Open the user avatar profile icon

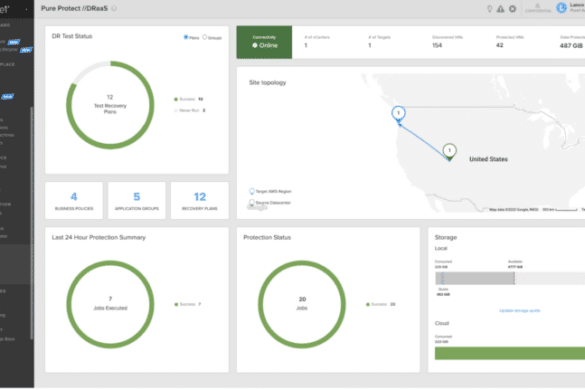coord(561,8)
